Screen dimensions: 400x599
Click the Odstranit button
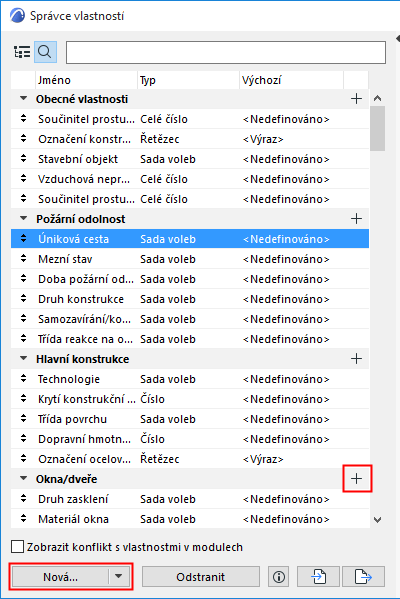tap(201, 577)
